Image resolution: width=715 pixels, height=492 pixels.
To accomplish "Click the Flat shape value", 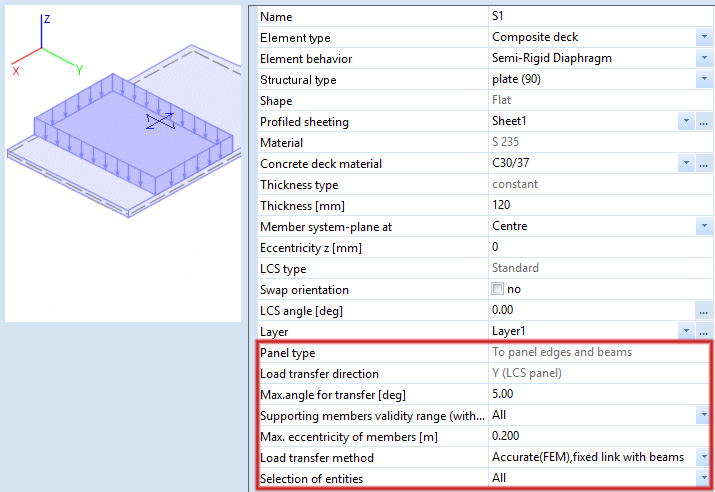I will [501, 100].
